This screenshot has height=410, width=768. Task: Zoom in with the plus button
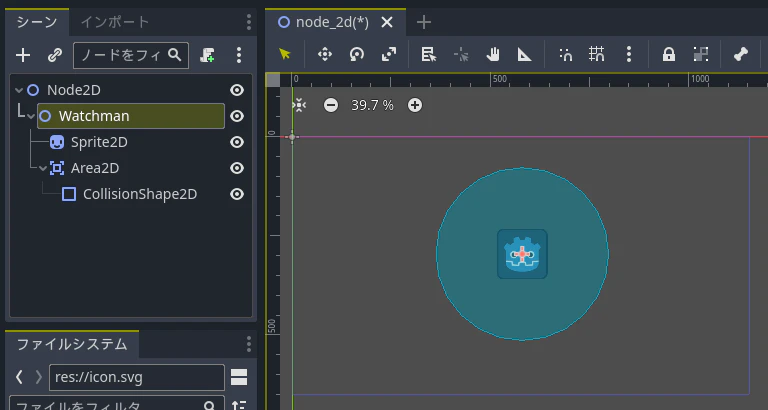[415, 105]
